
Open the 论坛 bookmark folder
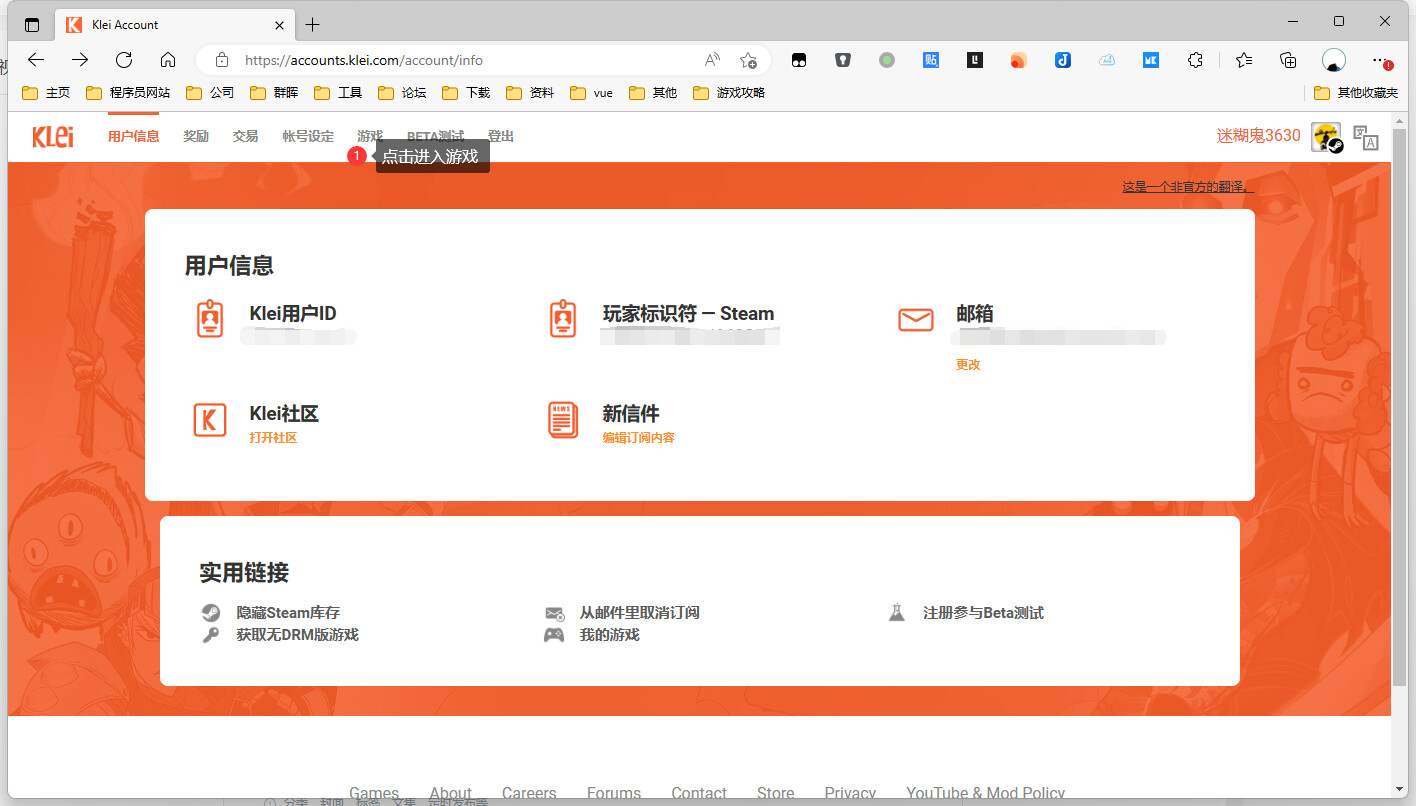402,93
